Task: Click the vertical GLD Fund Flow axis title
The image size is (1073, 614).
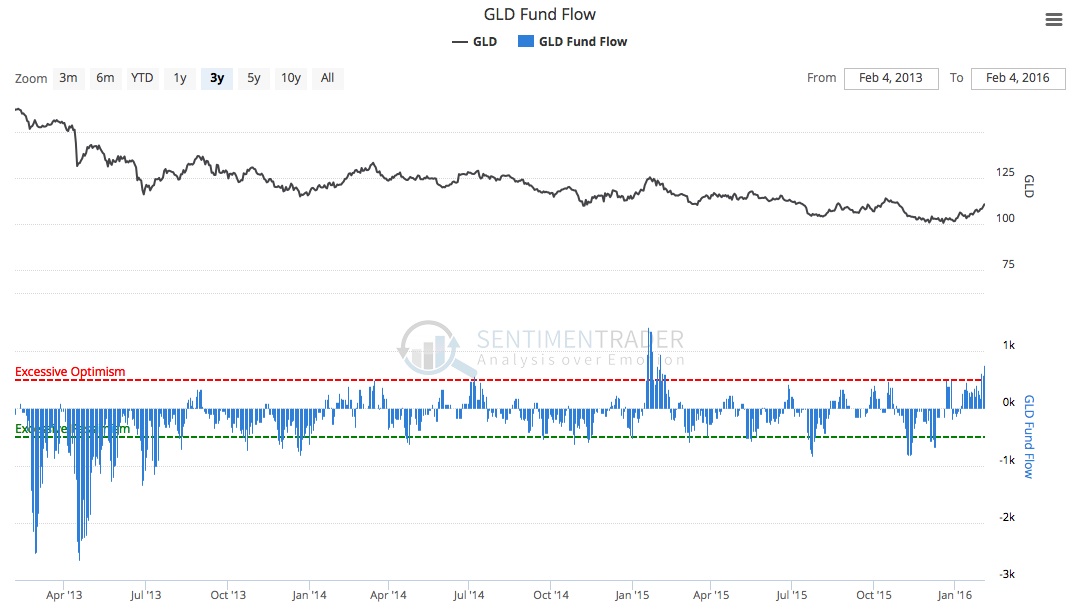Action: 1028,437
